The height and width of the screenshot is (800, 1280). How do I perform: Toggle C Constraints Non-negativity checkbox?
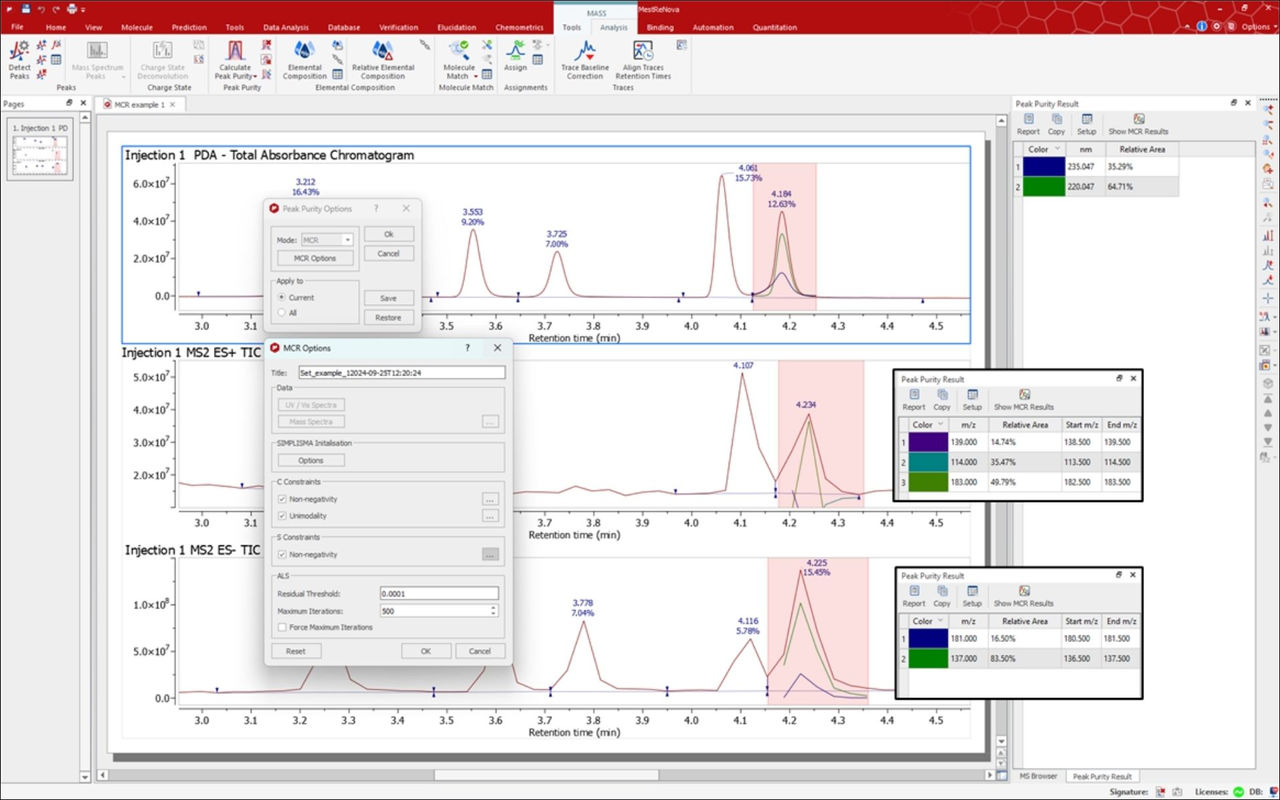tap(282, 498)
